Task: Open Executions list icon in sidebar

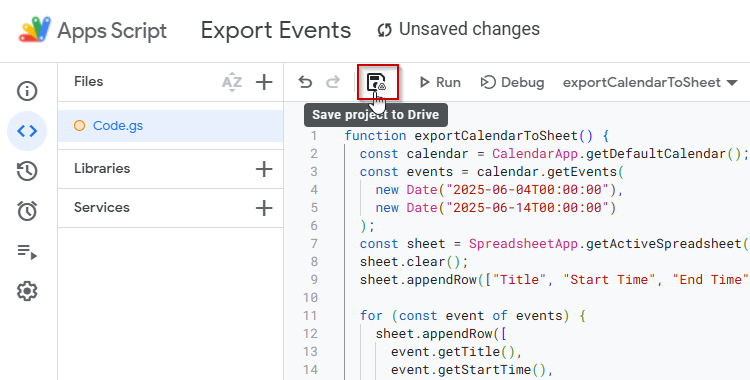Action: (x=27, y=251)
